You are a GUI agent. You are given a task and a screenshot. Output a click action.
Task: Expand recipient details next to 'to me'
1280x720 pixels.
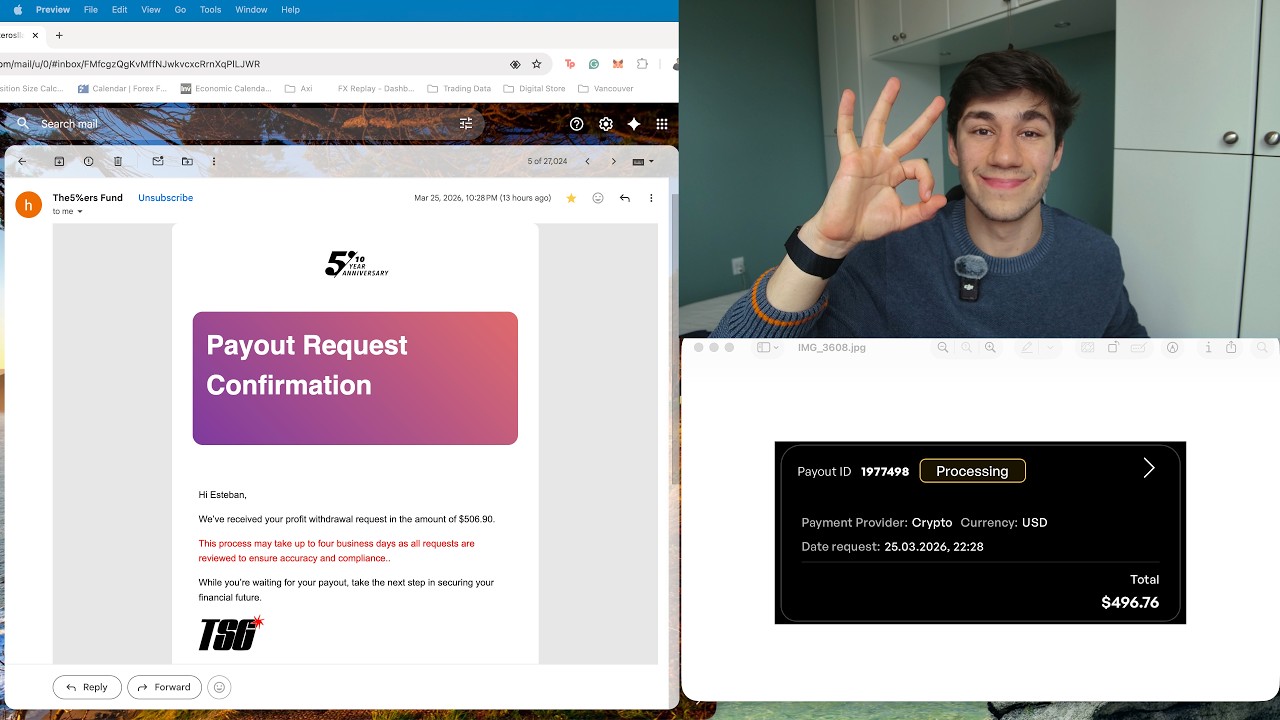pos(80,212)
